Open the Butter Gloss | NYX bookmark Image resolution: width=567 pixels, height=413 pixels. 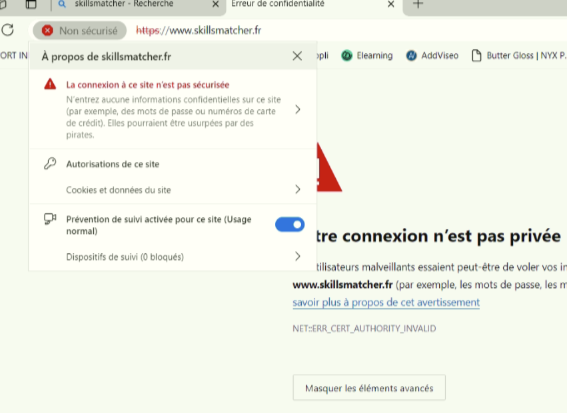[519, 55]
